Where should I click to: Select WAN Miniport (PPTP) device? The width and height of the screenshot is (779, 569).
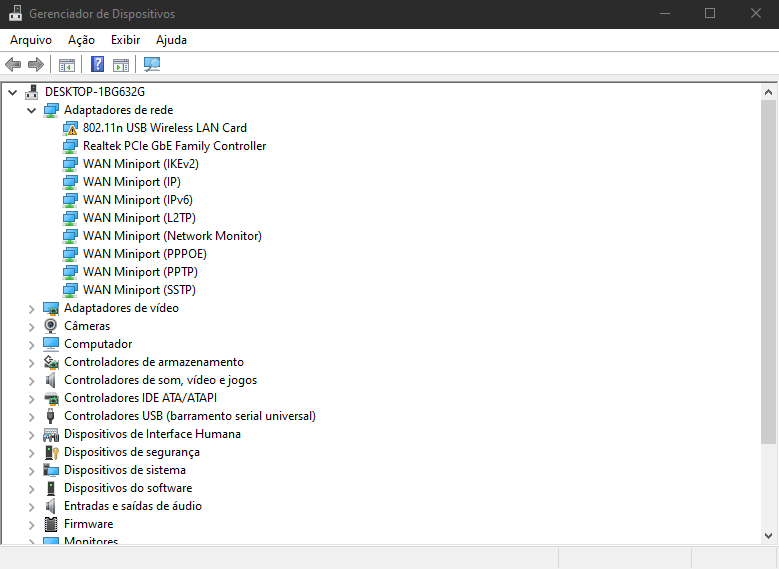(x=140, y=272)
